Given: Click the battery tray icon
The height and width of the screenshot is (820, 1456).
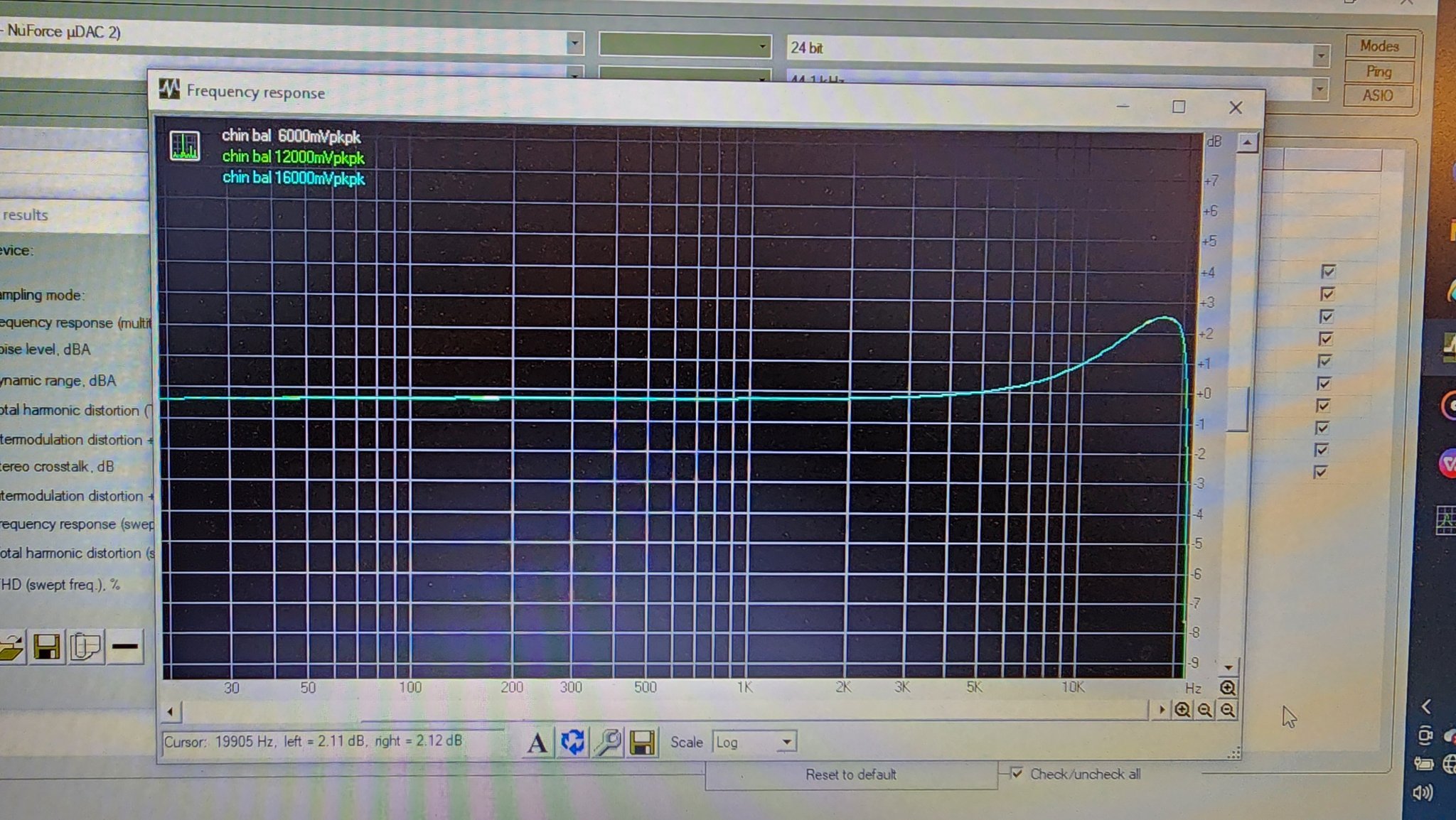Looking at the screenshot, I should coord(1423,765).
